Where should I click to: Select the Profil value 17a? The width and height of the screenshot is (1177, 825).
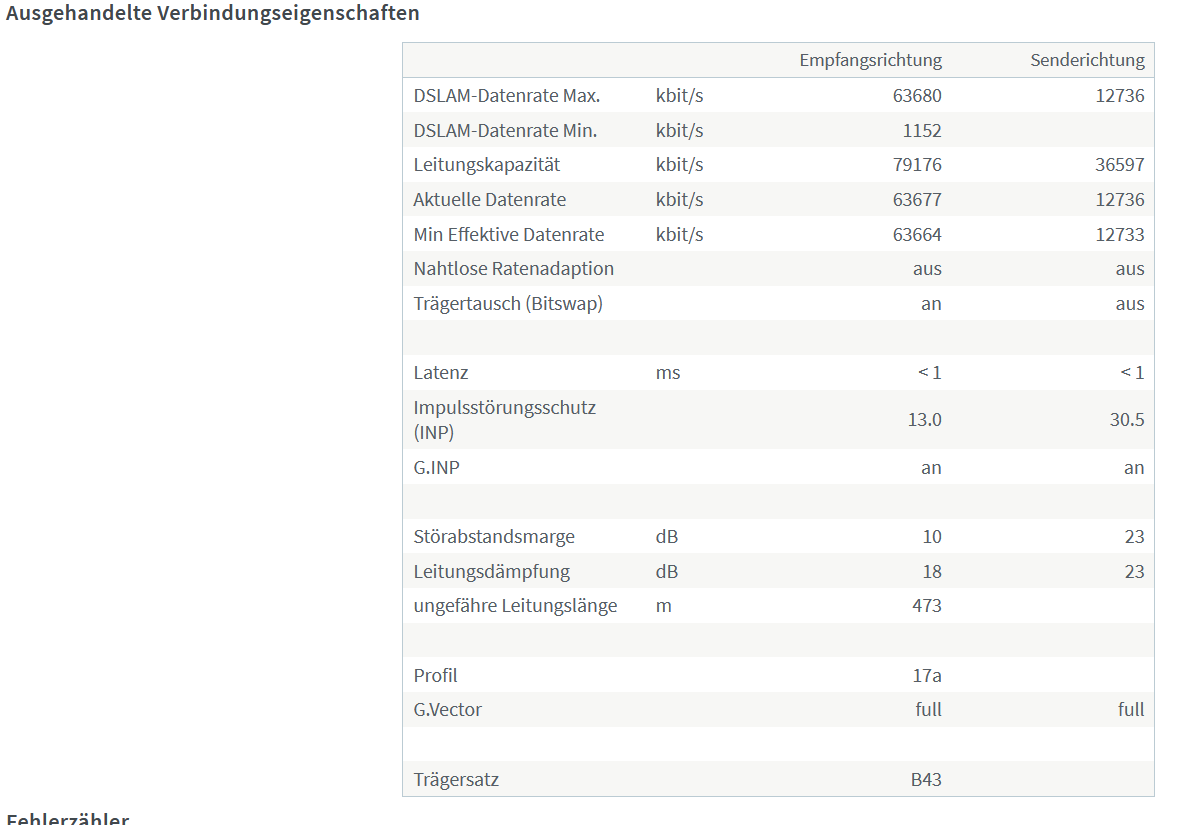(927, 676)
